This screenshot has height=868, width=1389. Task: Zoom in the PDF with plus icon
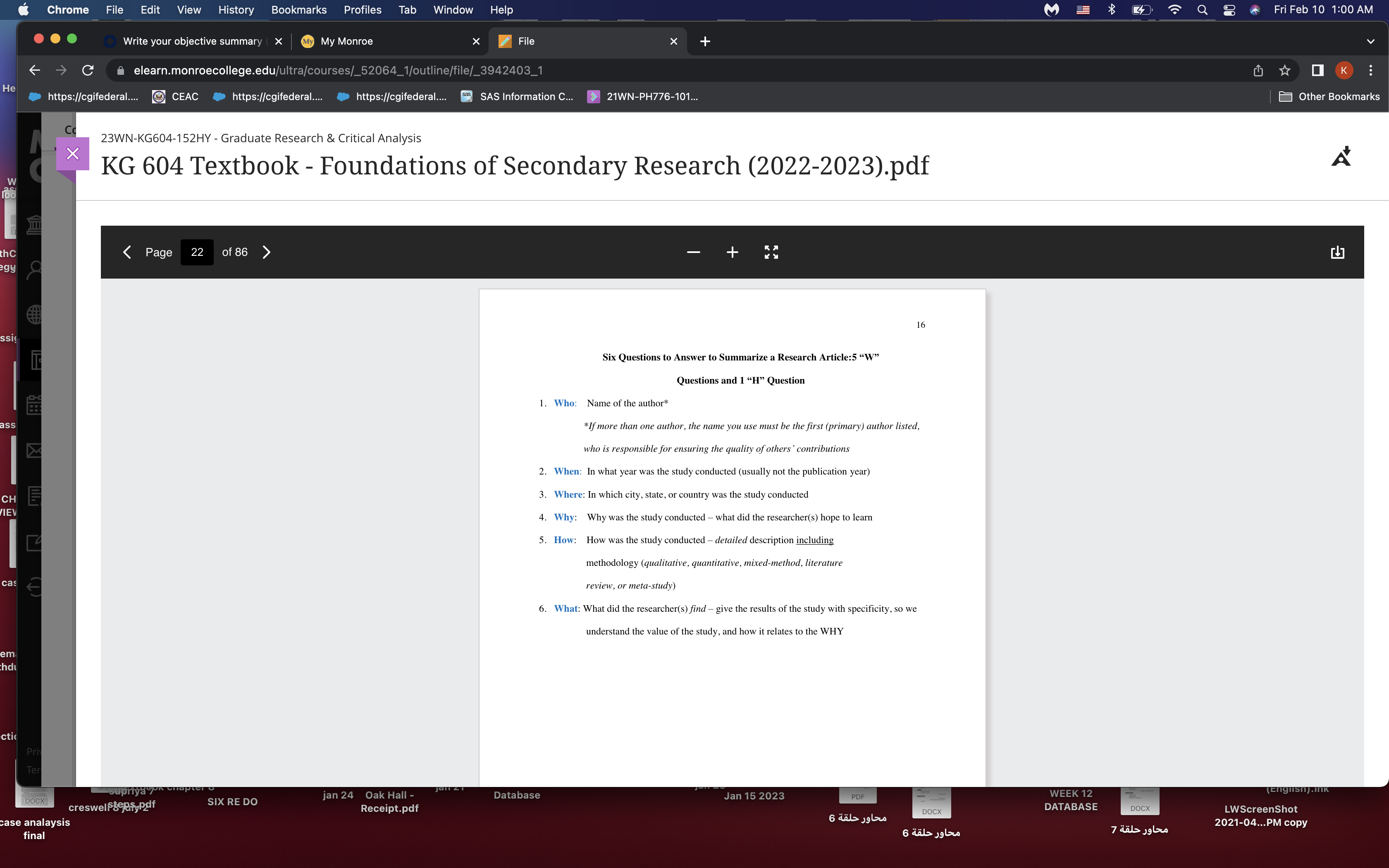click(x=732, y=252)
